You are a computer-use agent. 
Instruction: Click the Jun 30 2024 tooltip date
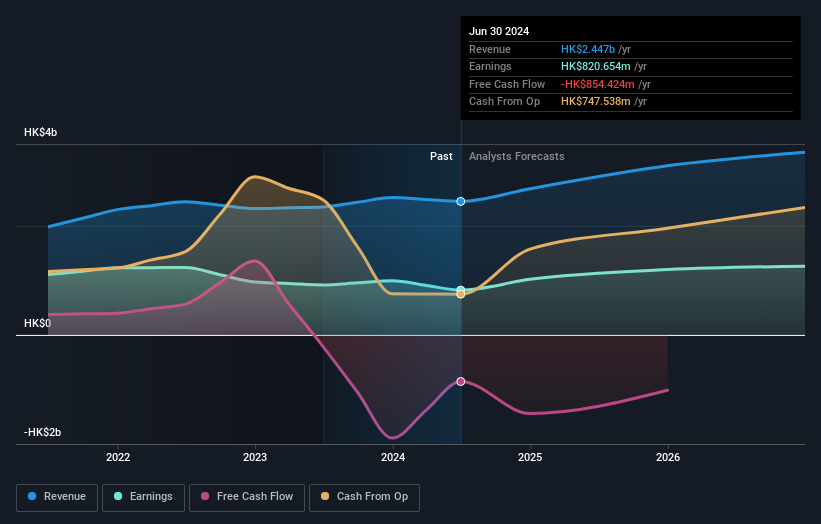499,31
